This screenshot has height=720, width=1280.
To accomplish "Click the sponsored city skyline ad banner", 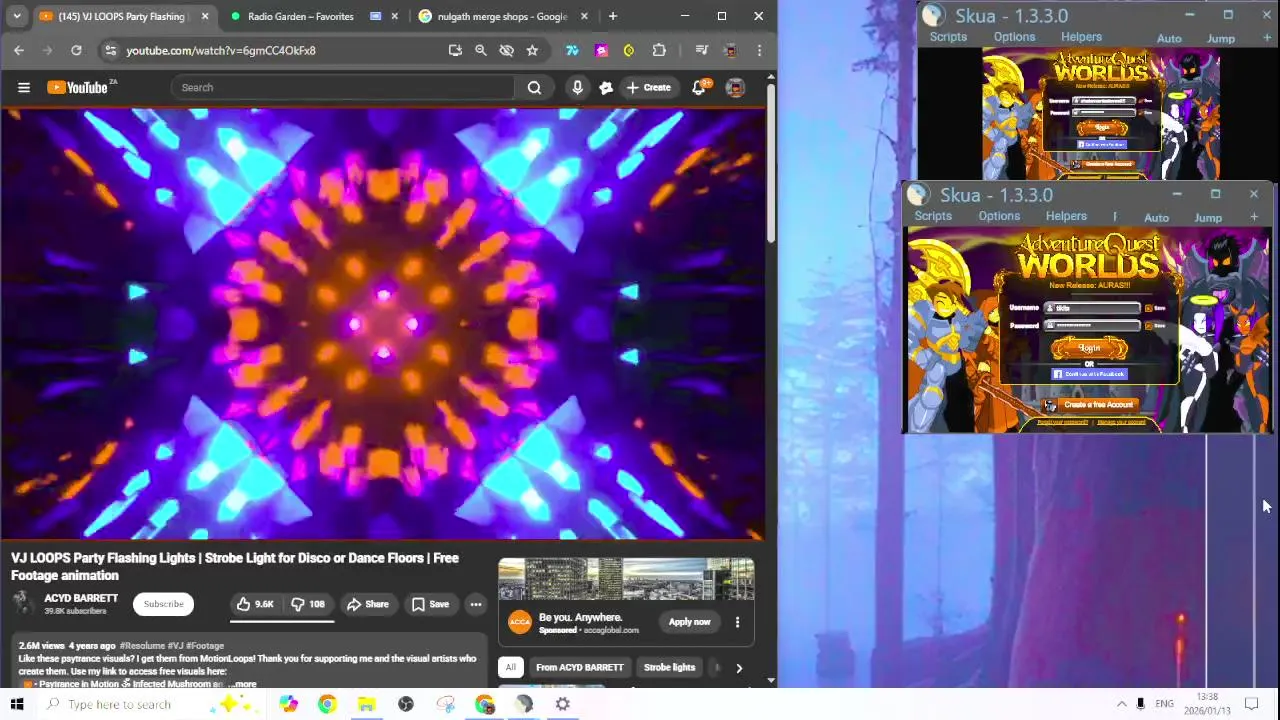I will [x=626, y=580].
